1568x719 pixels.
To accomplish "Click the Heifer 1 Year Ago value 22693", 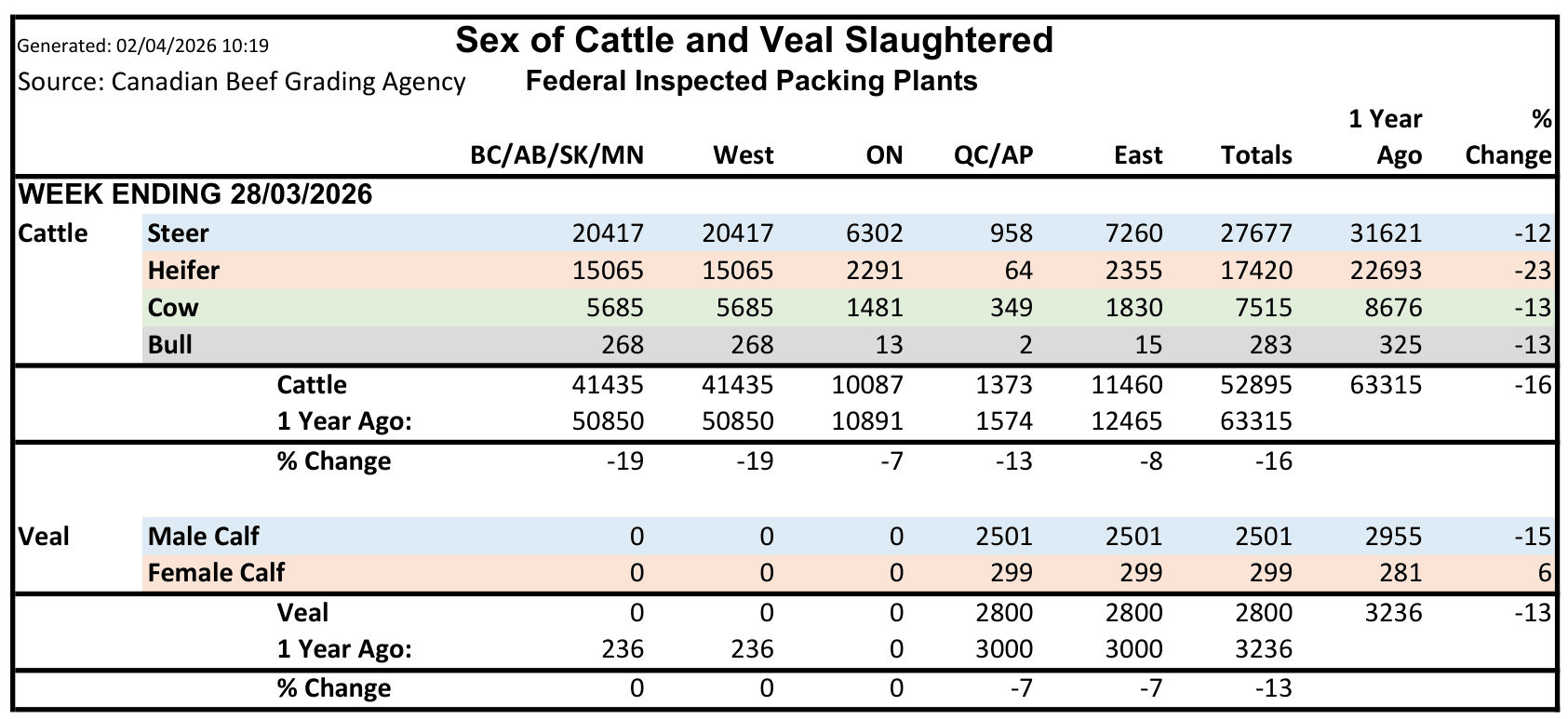I will pos(1386,271).
